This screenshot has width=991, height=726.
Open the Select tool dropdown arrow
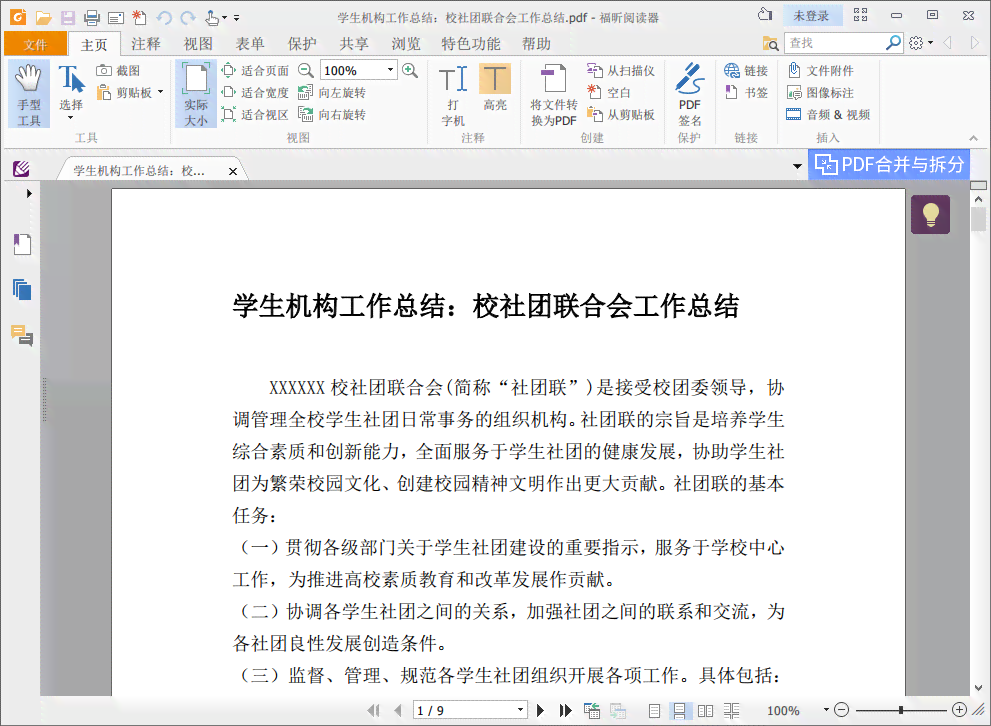pyautogui.click(x=70, y=118)
